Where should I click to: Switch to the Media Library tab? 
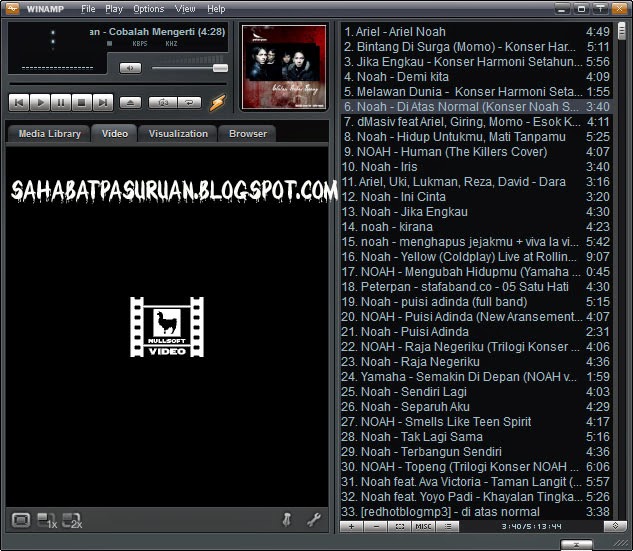click(50, 134)
